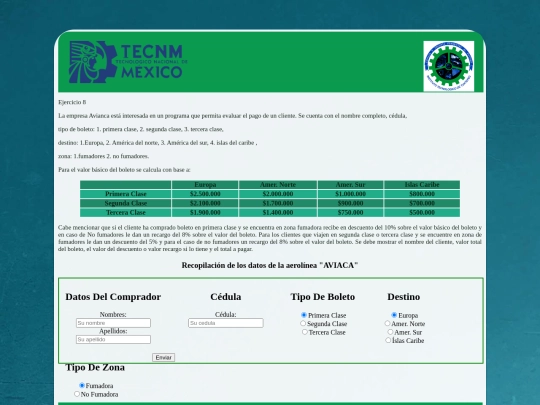The width and height of the screenshot is (540, 405).
Task: Click the Tipo De Zona heading
Action: click(x=95, y=367)
